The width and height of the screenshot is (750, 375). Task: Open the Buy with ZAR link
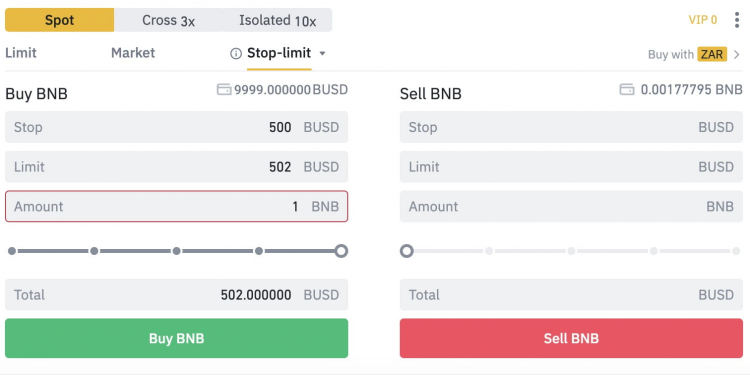tap(687, 55)
